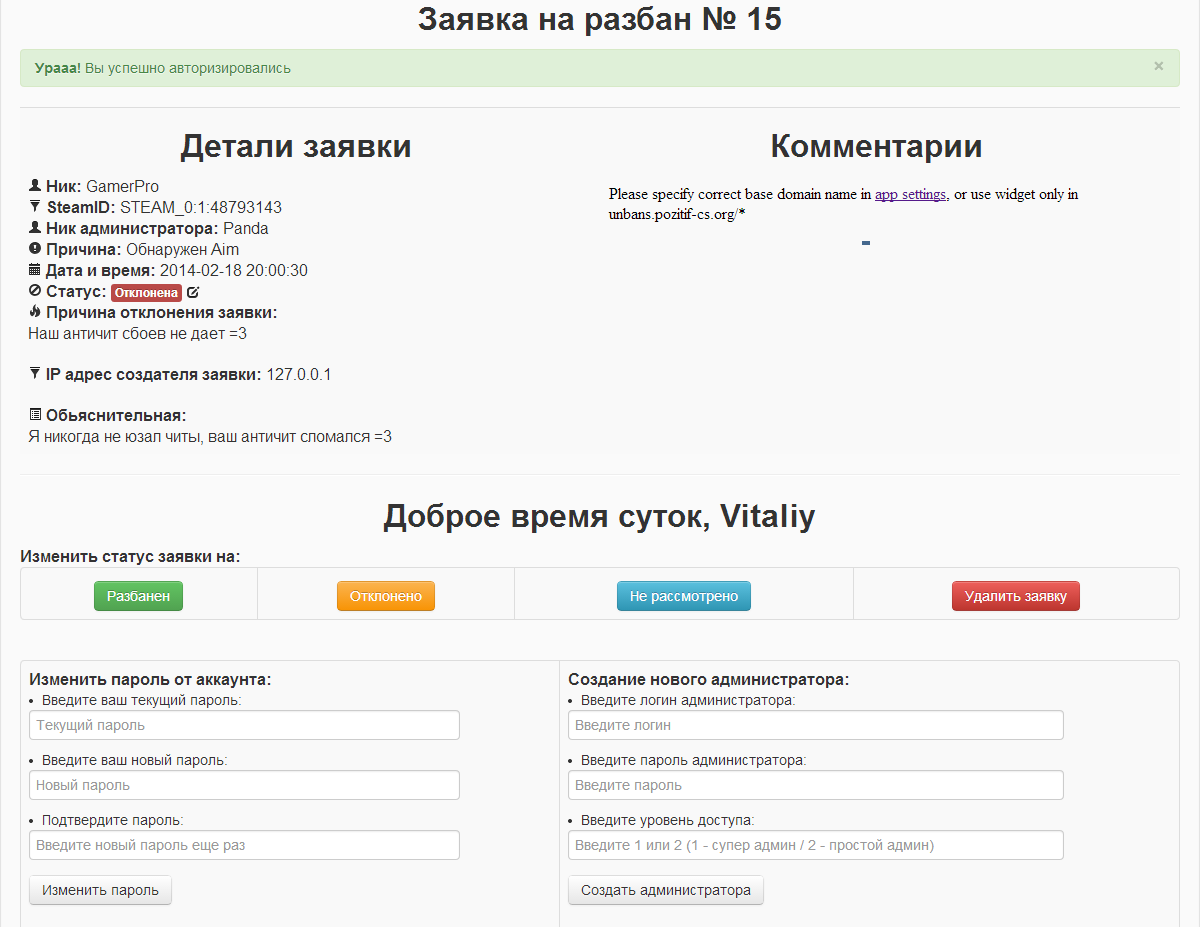
Task: Click the label Изменить статус заявки на:
Action: point(130,556)
